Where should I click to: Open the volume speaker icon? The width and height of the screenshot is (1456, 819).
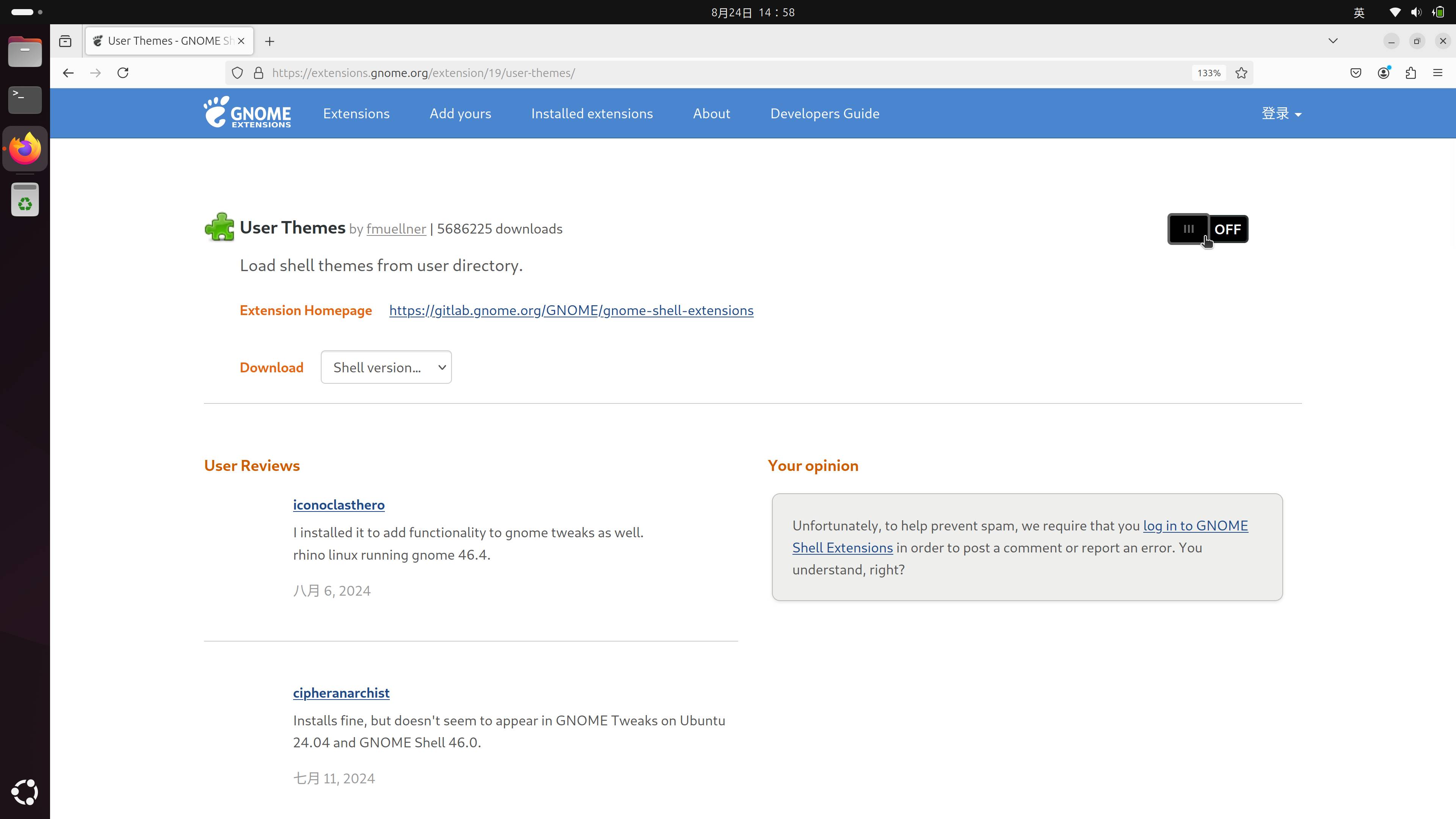pyautogui.click(x=1416, y=12)
